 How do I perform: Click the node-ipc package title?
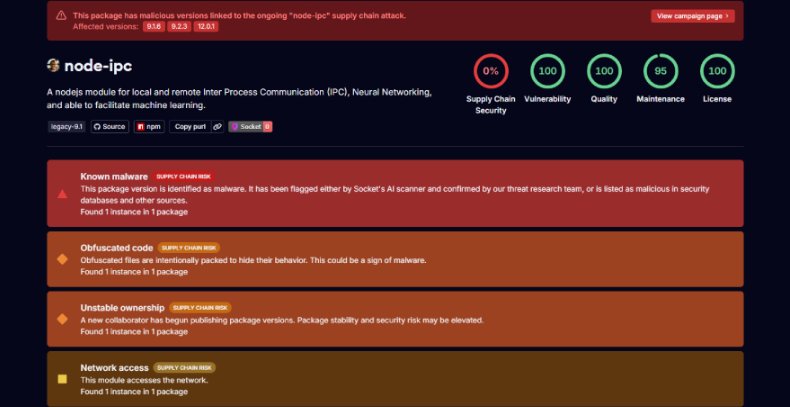point(98,66)
